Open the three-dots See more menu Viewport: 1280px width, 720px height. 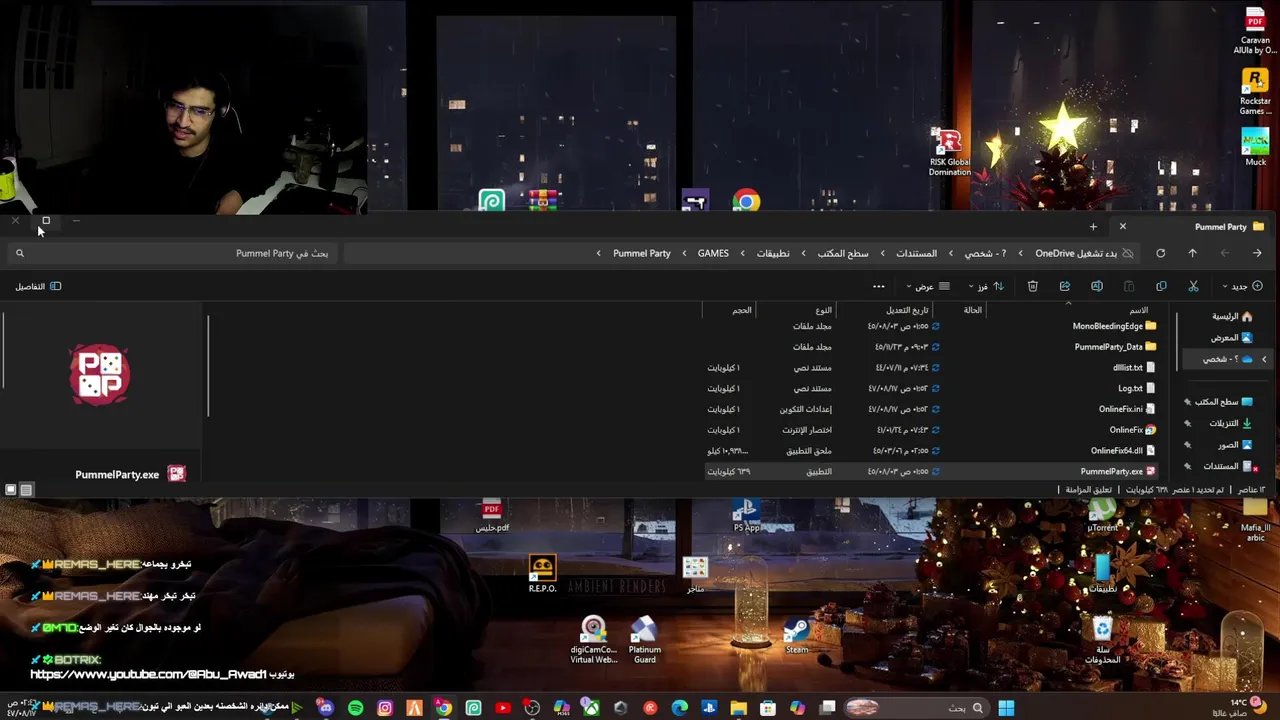[x=879, y=287]
